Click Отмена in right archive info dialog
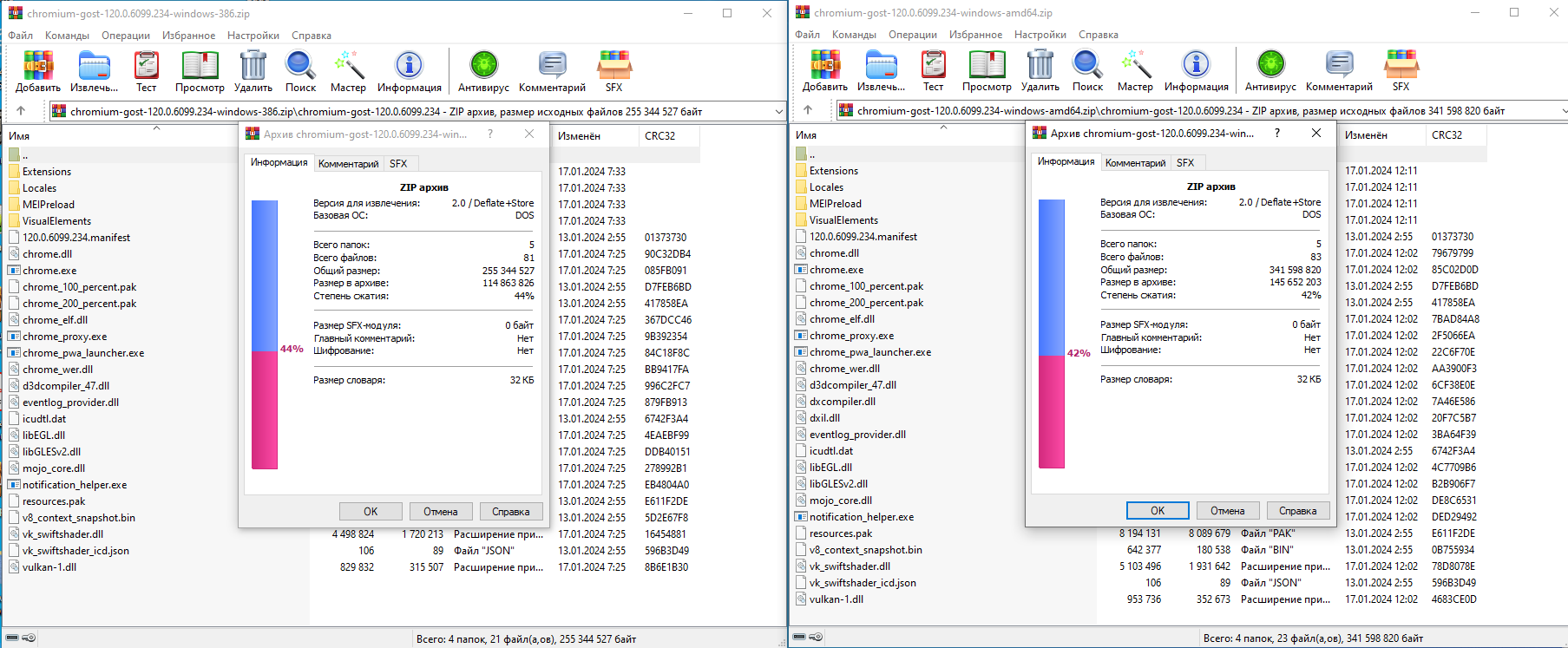Screen dimensions: 1568x648 [x=1228, y=511]
